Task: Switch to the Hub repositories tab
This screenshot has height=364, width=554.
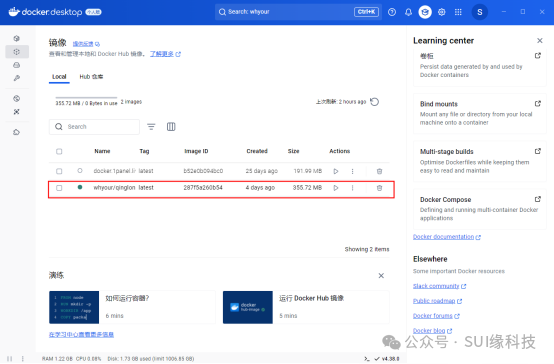Action: tap(91, 77)
